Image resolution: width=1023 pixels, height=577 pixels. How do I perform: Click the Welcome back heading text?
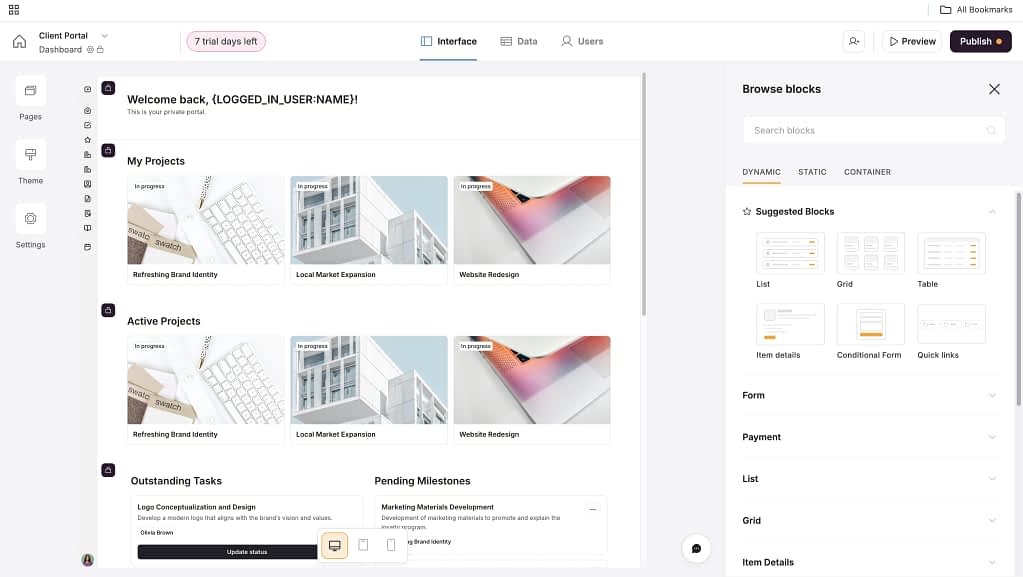point(242,99)
